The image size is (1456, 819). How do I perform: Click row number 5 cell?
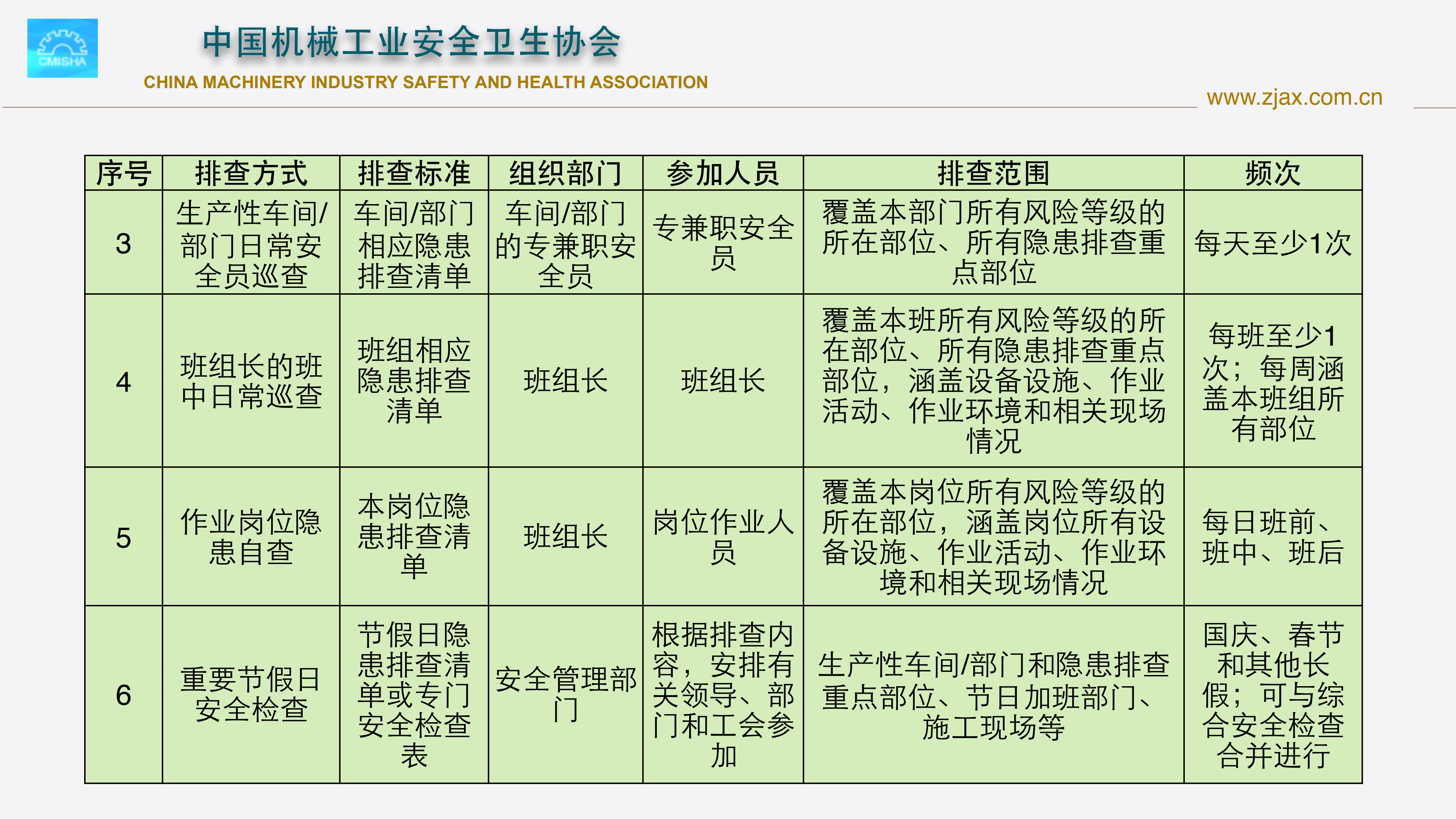click(124, 537)
